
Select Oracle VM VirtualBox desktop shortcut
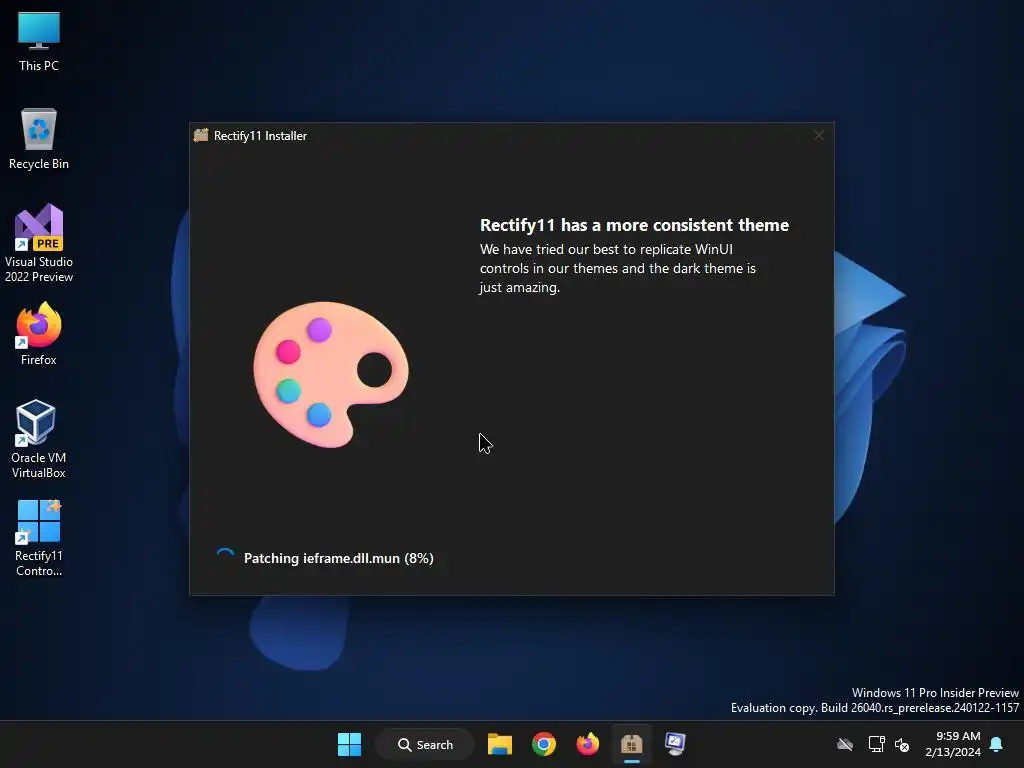(x=39, y=439)
